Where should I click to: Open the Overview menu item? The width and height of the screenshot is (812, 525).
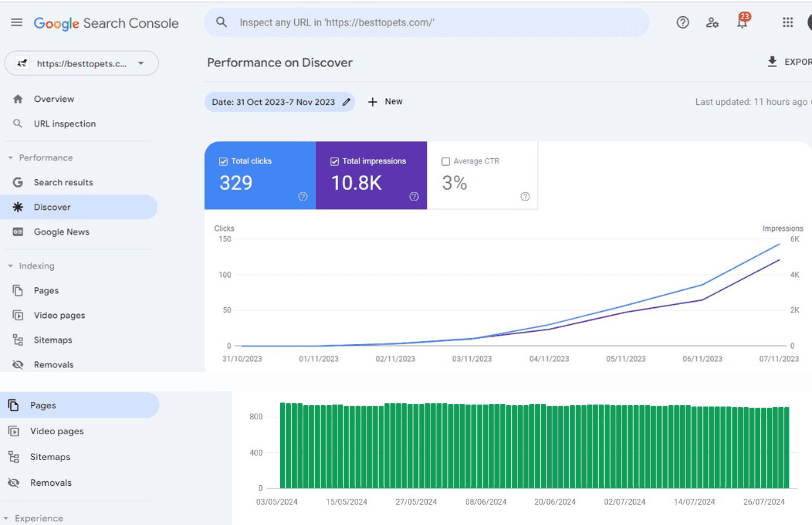point(79,99)
